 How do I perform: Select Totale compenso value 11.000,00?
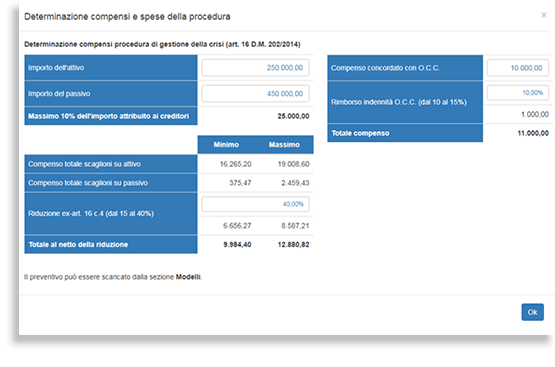pos(533,133)
